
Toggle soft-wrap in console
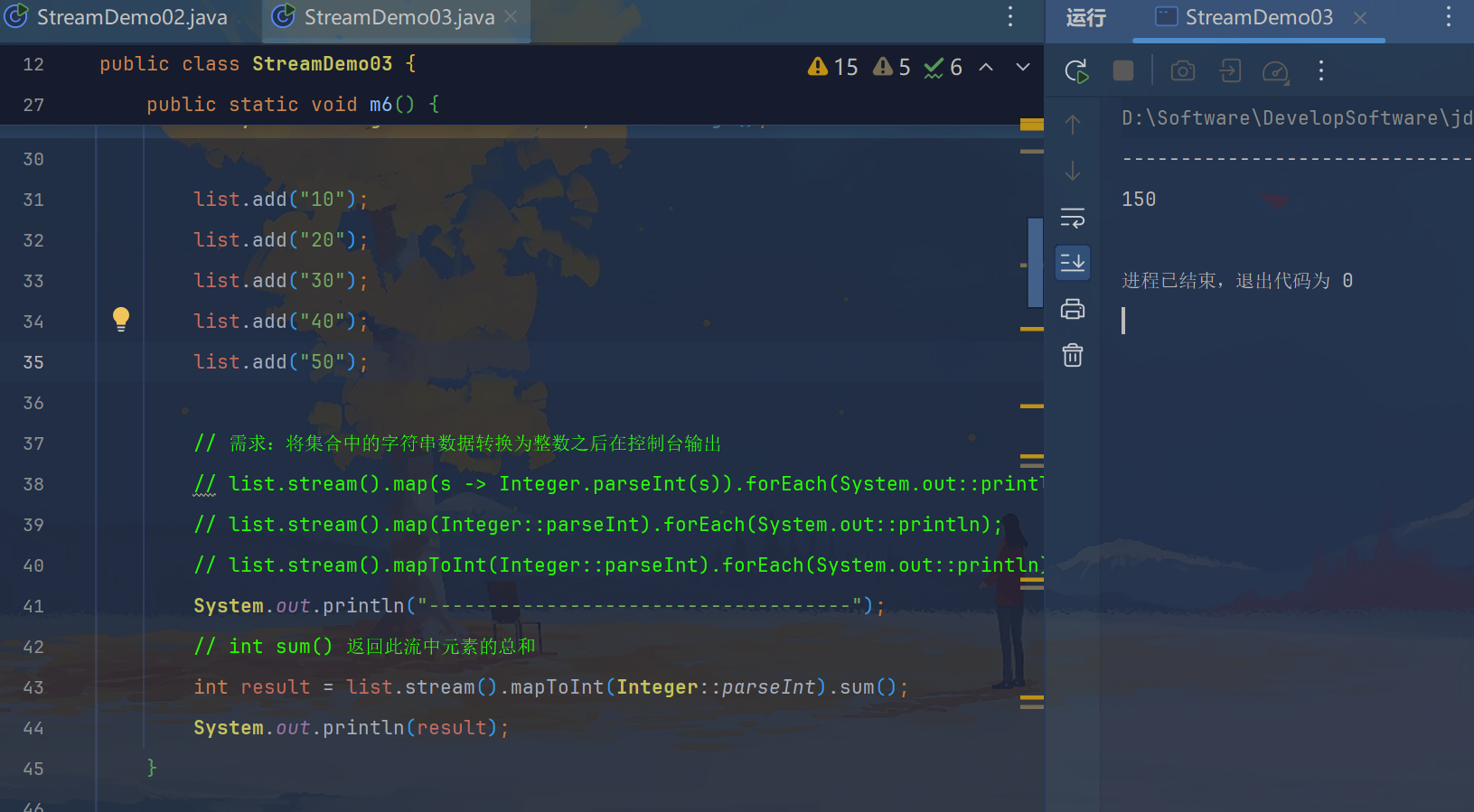[1073, 218]
